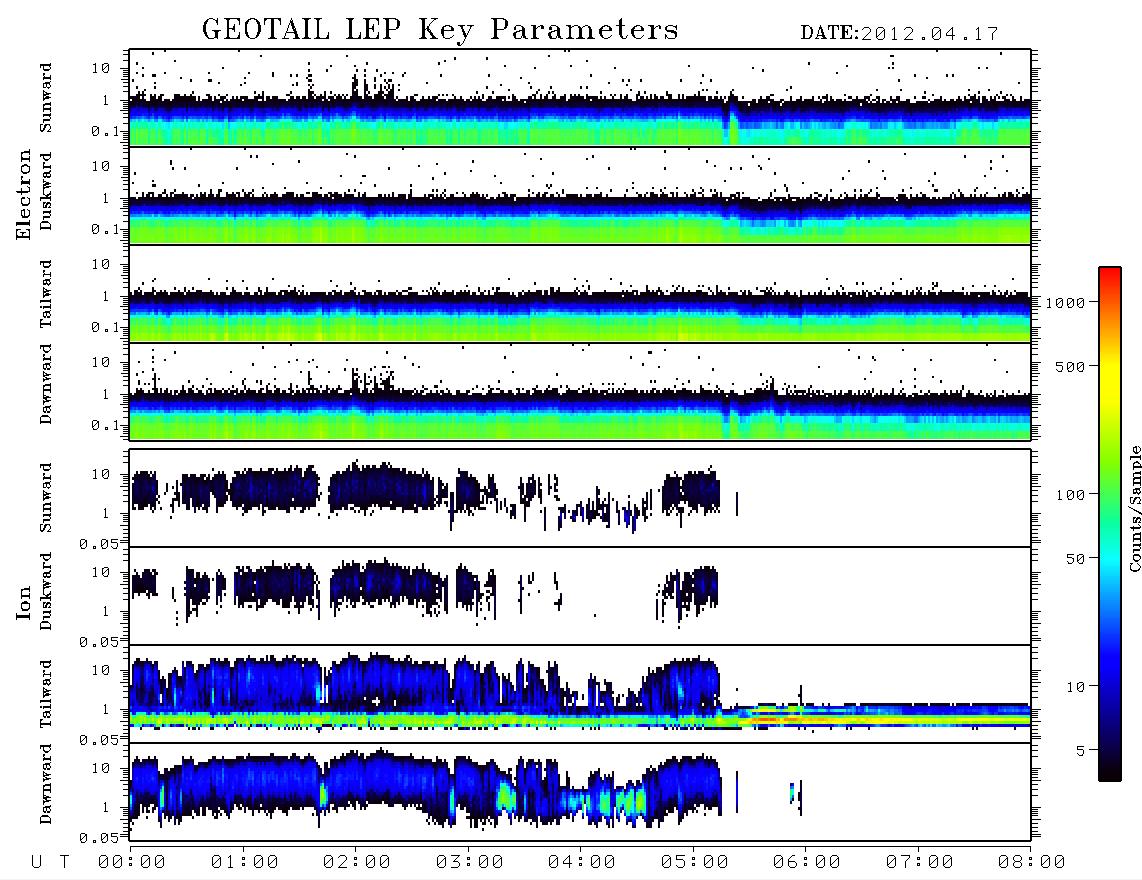Click inside the Ion Dawnward spectrogram panel
This screenshot has height=880, width=1142.
[580, 792]
